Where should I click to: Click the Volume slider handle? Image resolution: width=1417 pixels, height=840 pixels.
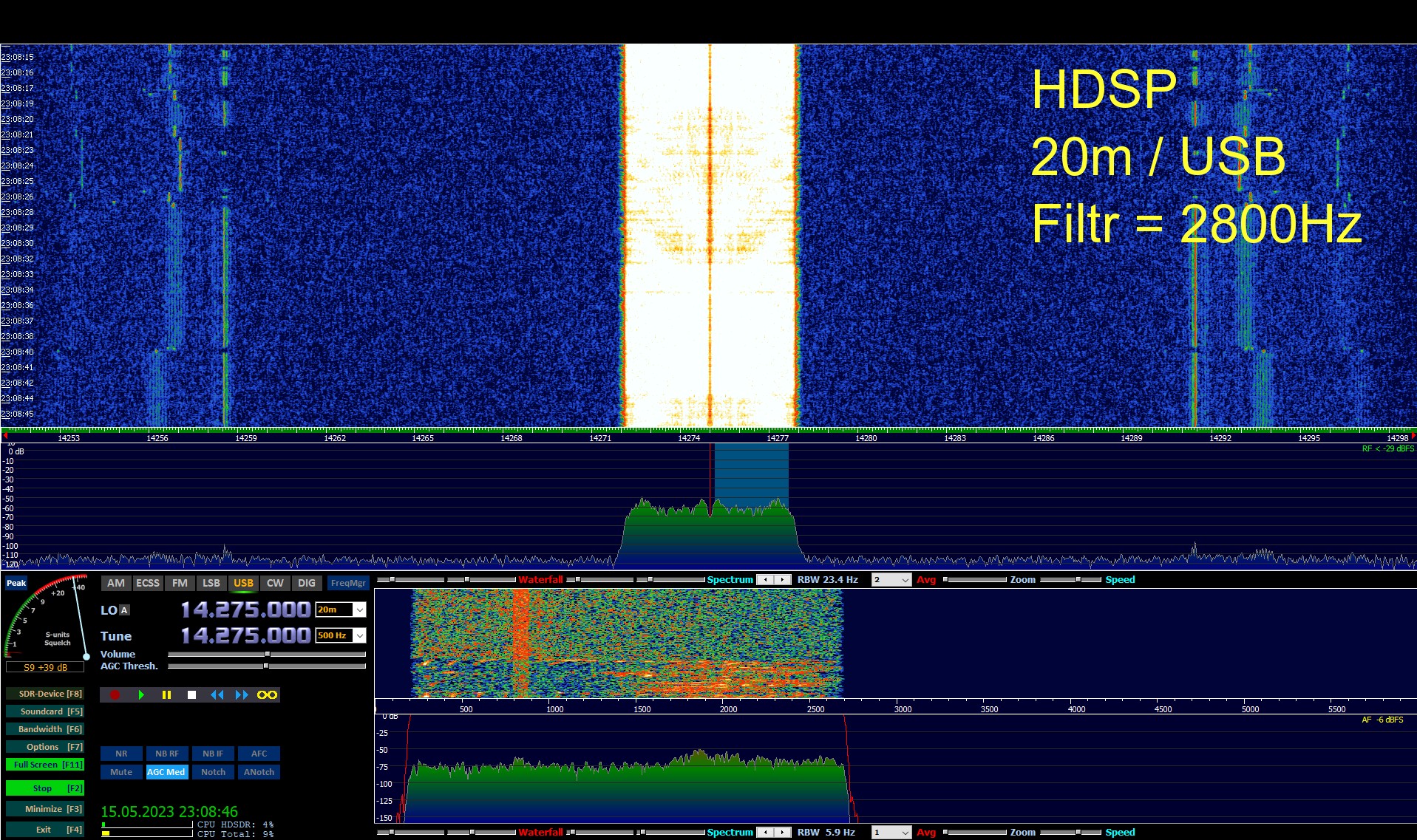tap(267, 655)
